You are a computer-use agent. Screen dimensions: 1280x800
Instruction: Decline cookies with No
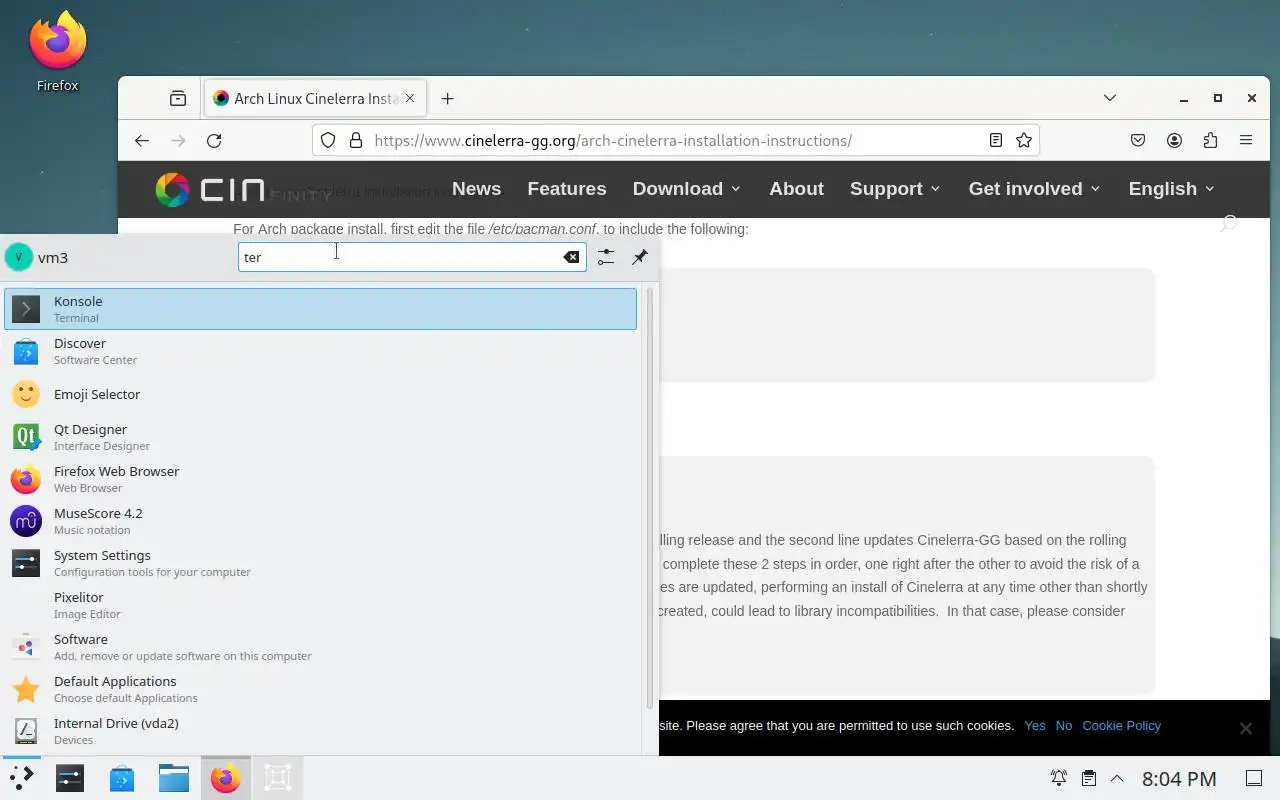pos(1063,726)
